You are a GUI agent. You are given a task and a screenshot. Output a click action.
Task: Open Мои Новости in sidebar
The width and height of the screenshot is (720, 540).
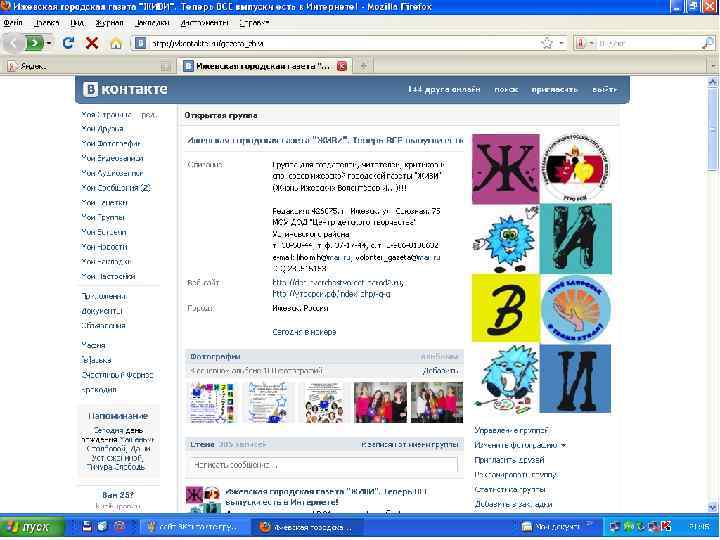[x=104, y=247]
